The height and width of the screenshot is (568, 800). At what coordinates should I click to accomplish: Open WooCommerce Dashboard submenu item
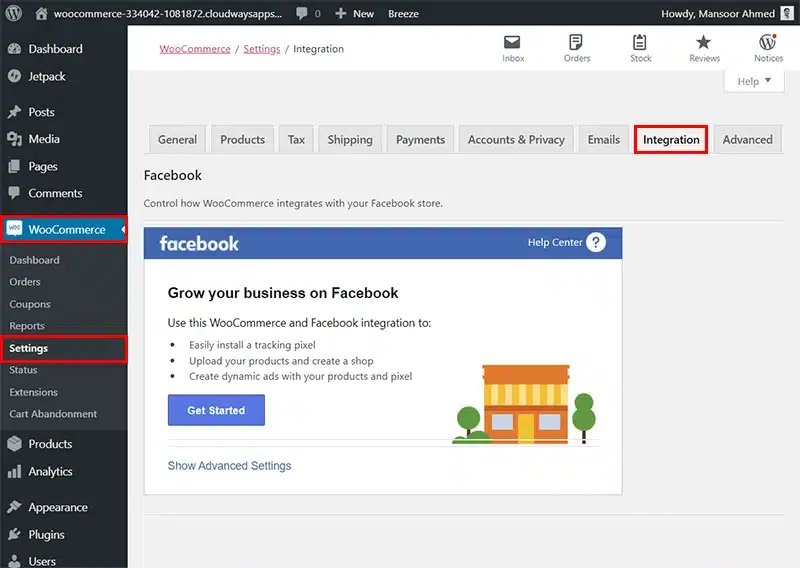point(34,260)
